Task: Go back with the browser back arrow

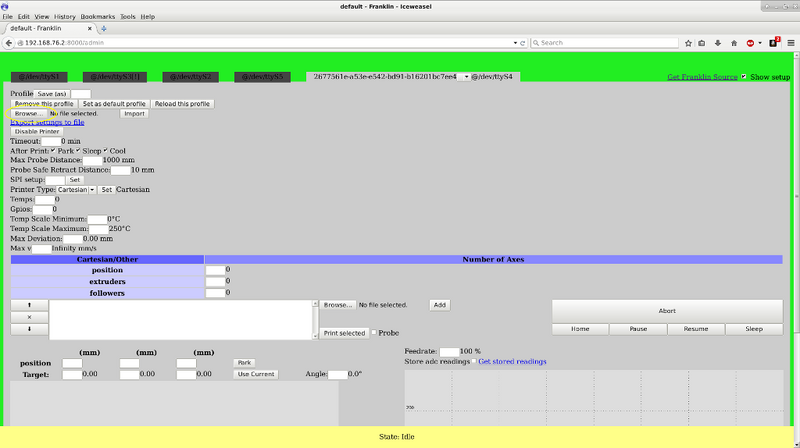Action: (9, 43)
